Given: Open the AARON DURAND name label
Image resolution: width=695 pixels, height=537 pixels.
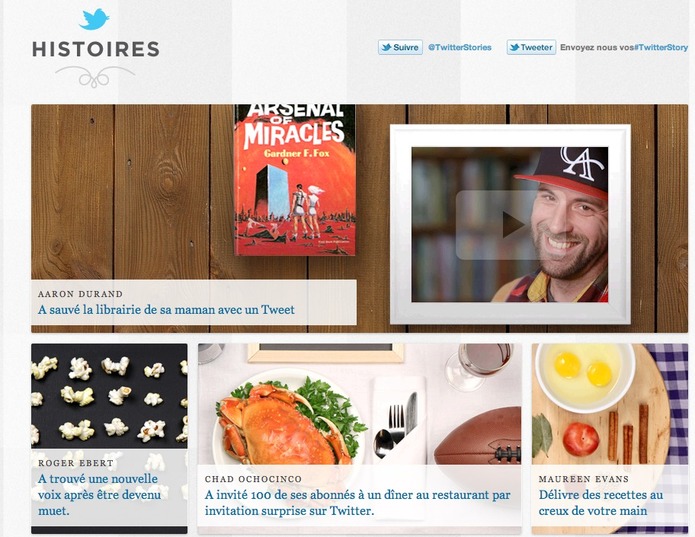Looking at the screenshot, I should pos(80,294).
